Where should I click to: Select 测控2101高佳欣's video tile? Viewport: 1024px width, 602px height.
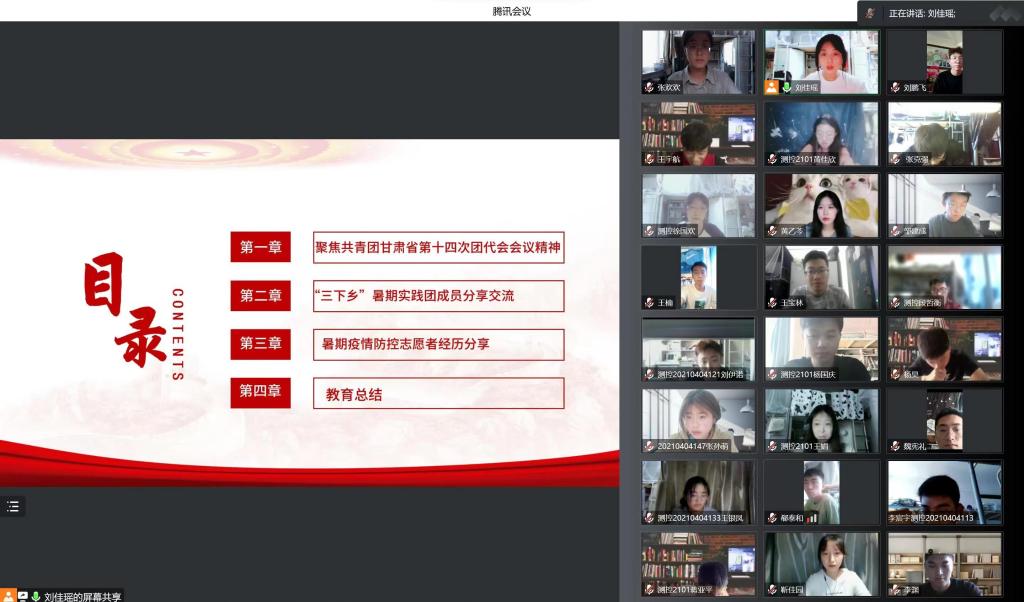[821, 133]
